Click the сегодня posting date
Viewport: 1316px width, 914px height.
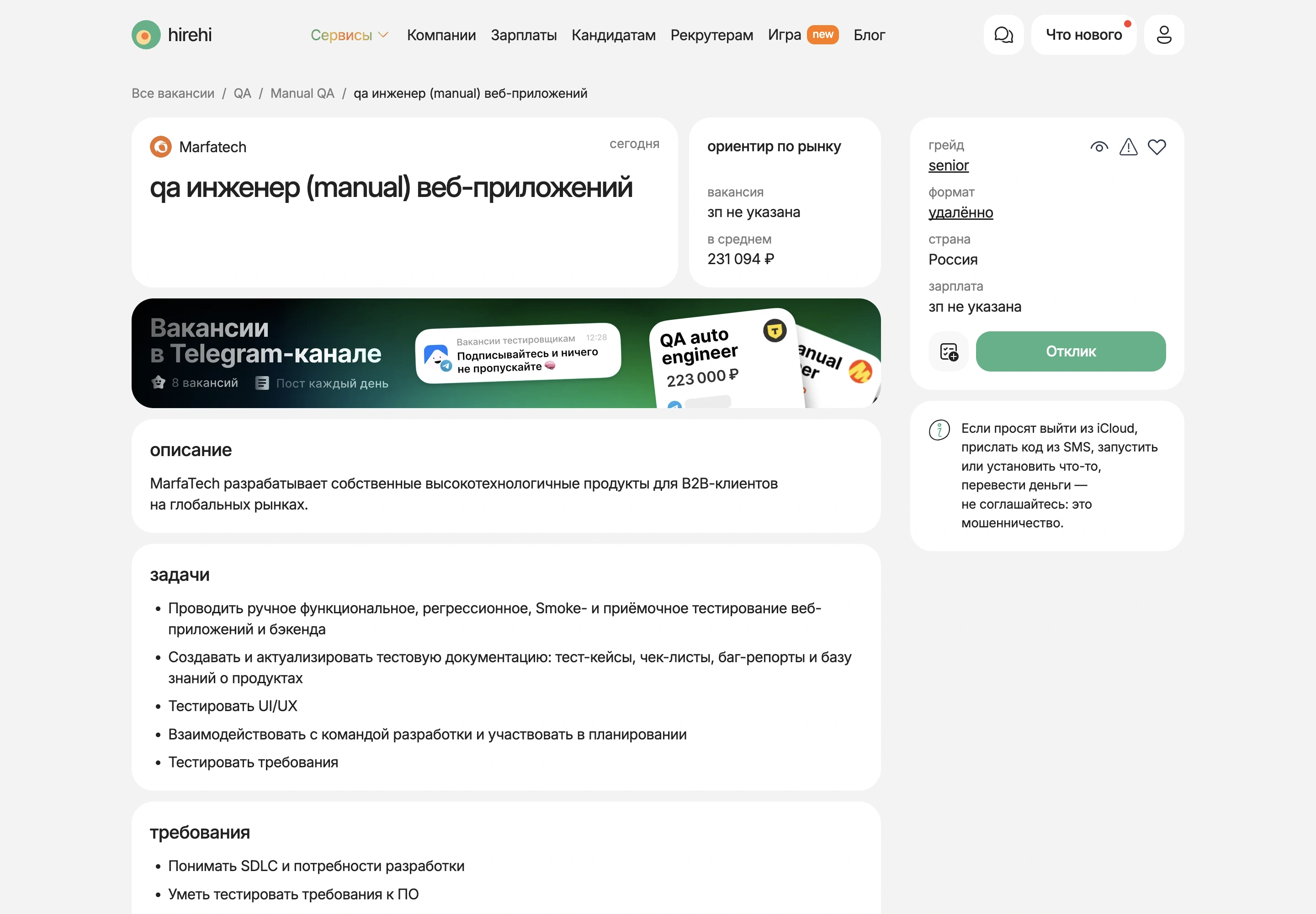pyautogui.click(x=635, y=144)
